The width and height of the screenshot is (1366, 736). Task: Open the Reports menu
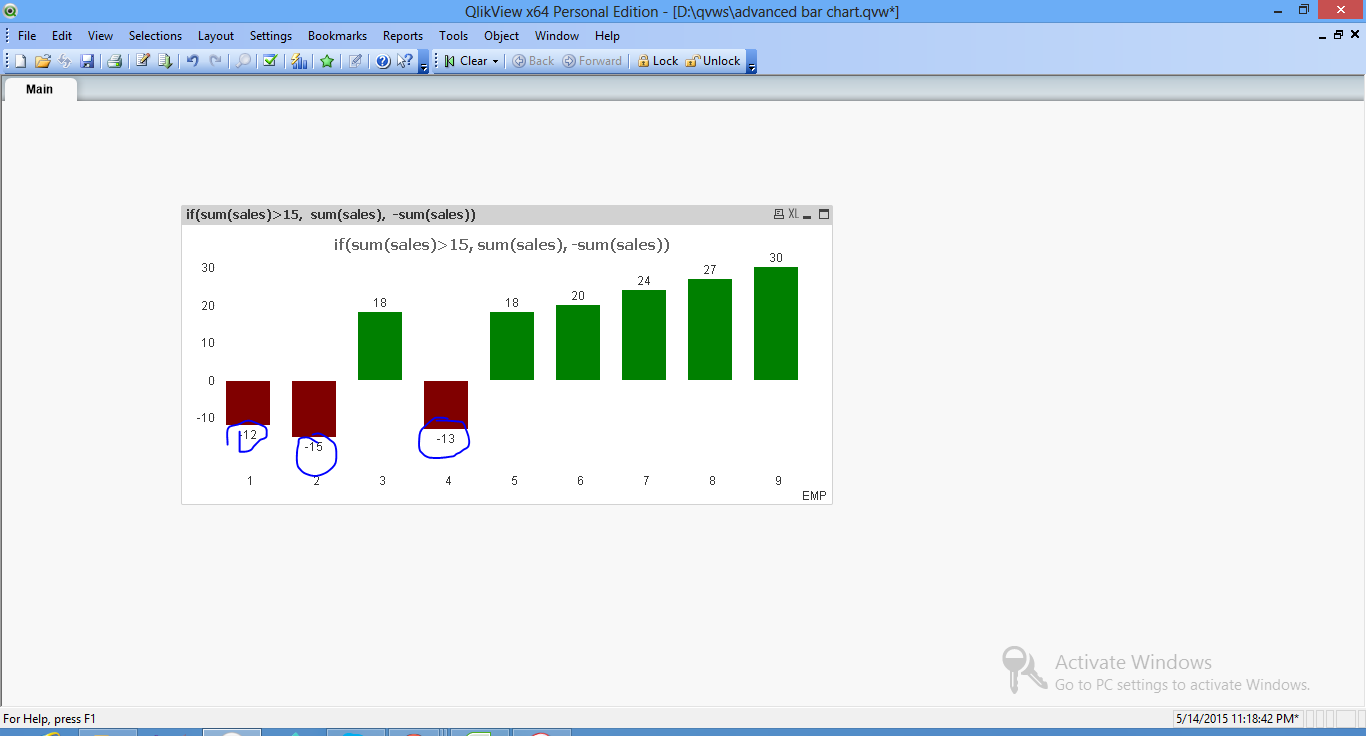403,35
